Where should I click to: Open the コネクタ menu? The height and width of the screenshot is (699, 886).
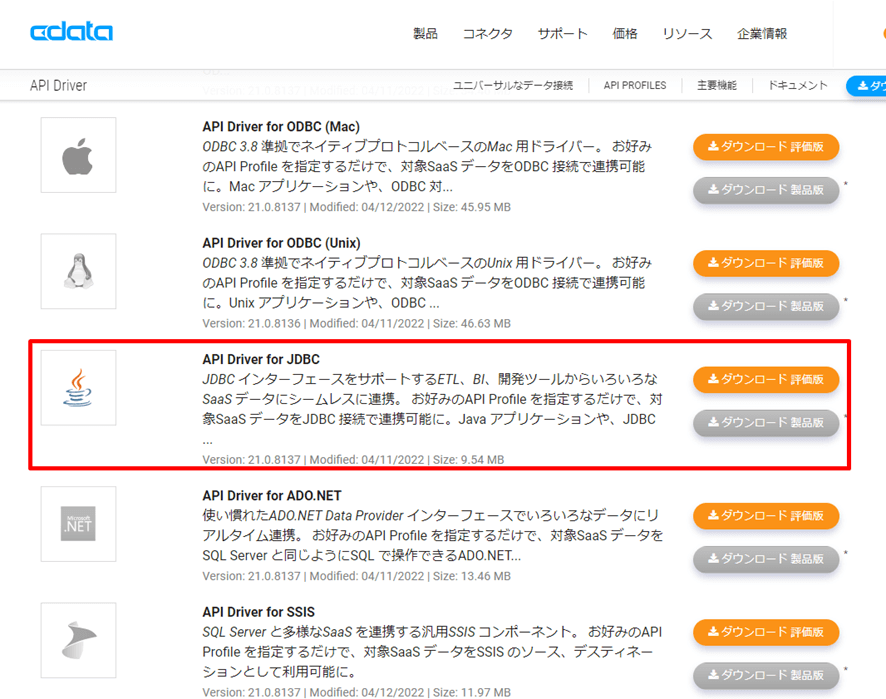(x=488, y=34)
